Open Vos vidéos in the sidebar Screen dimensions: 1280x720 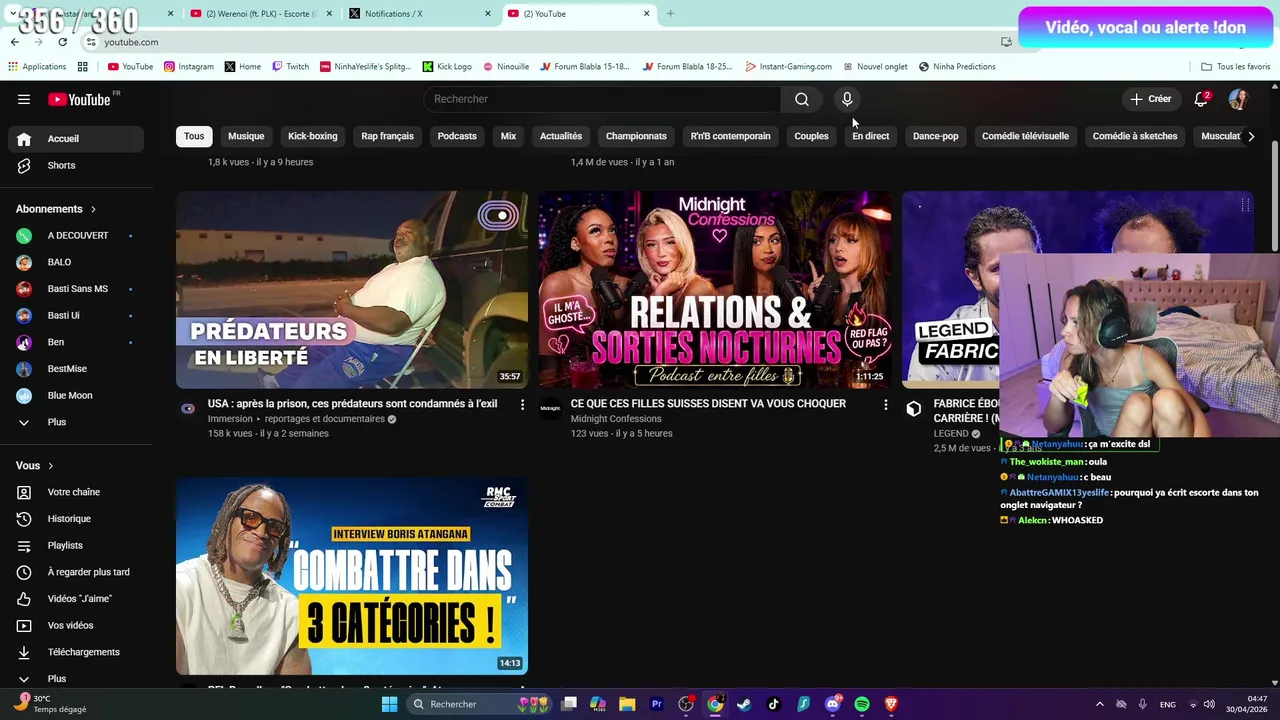76,625
